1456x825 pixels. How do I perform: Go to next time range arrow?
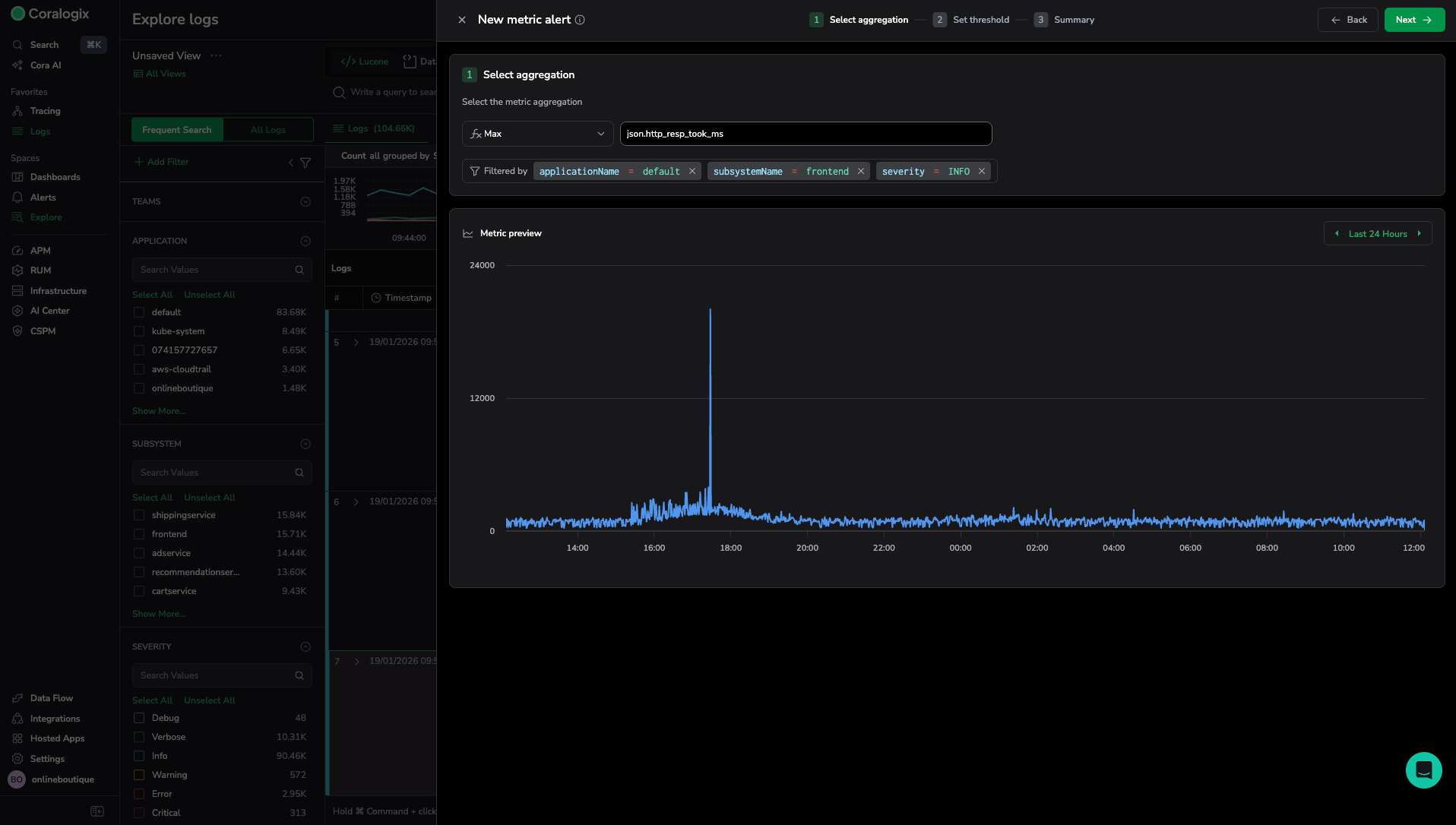[1419, 234]
